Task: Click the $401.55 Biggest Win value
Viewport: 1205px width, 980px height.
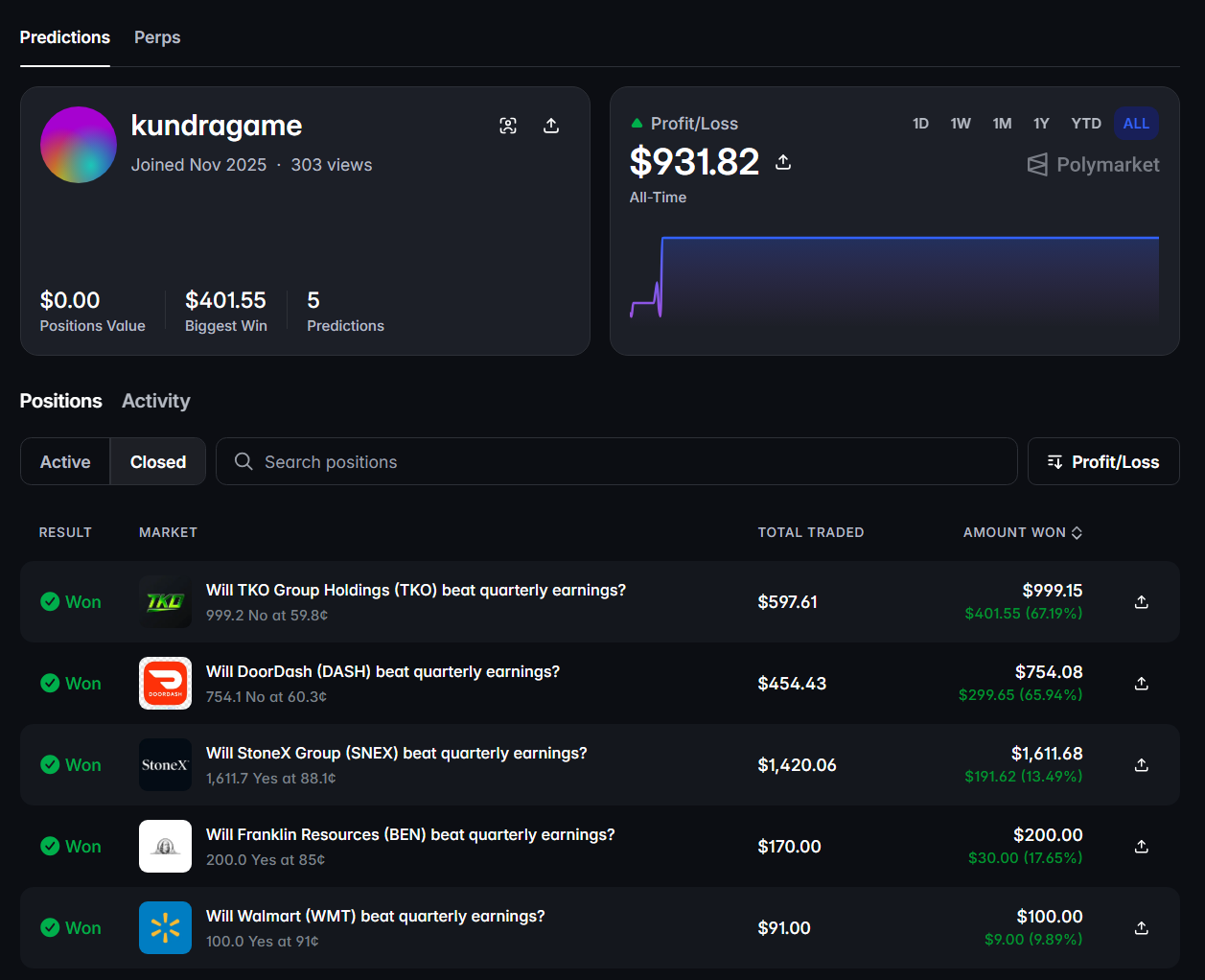Action: tap(225, 300)
